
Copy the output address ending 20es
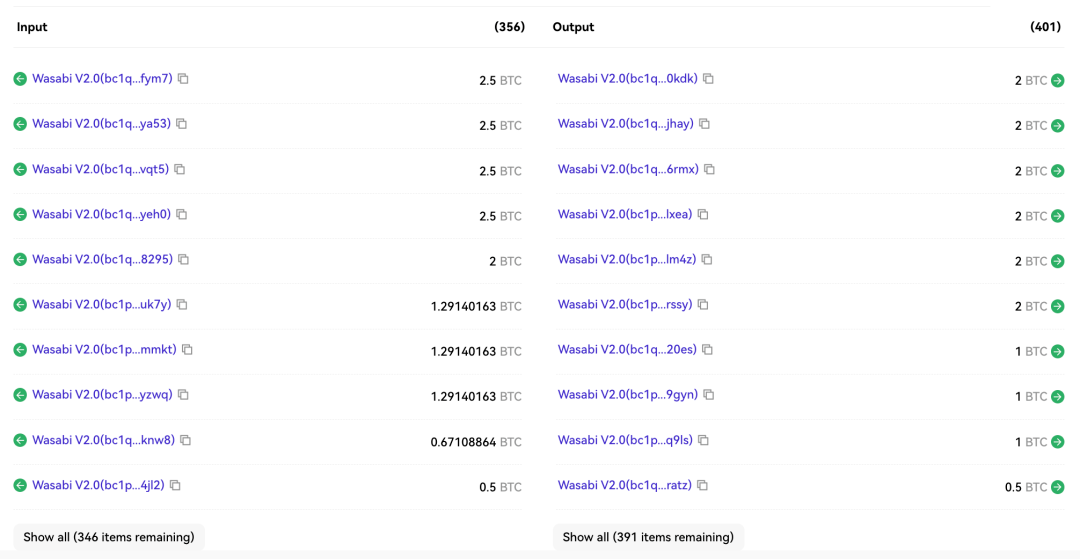tap(707, 350)
